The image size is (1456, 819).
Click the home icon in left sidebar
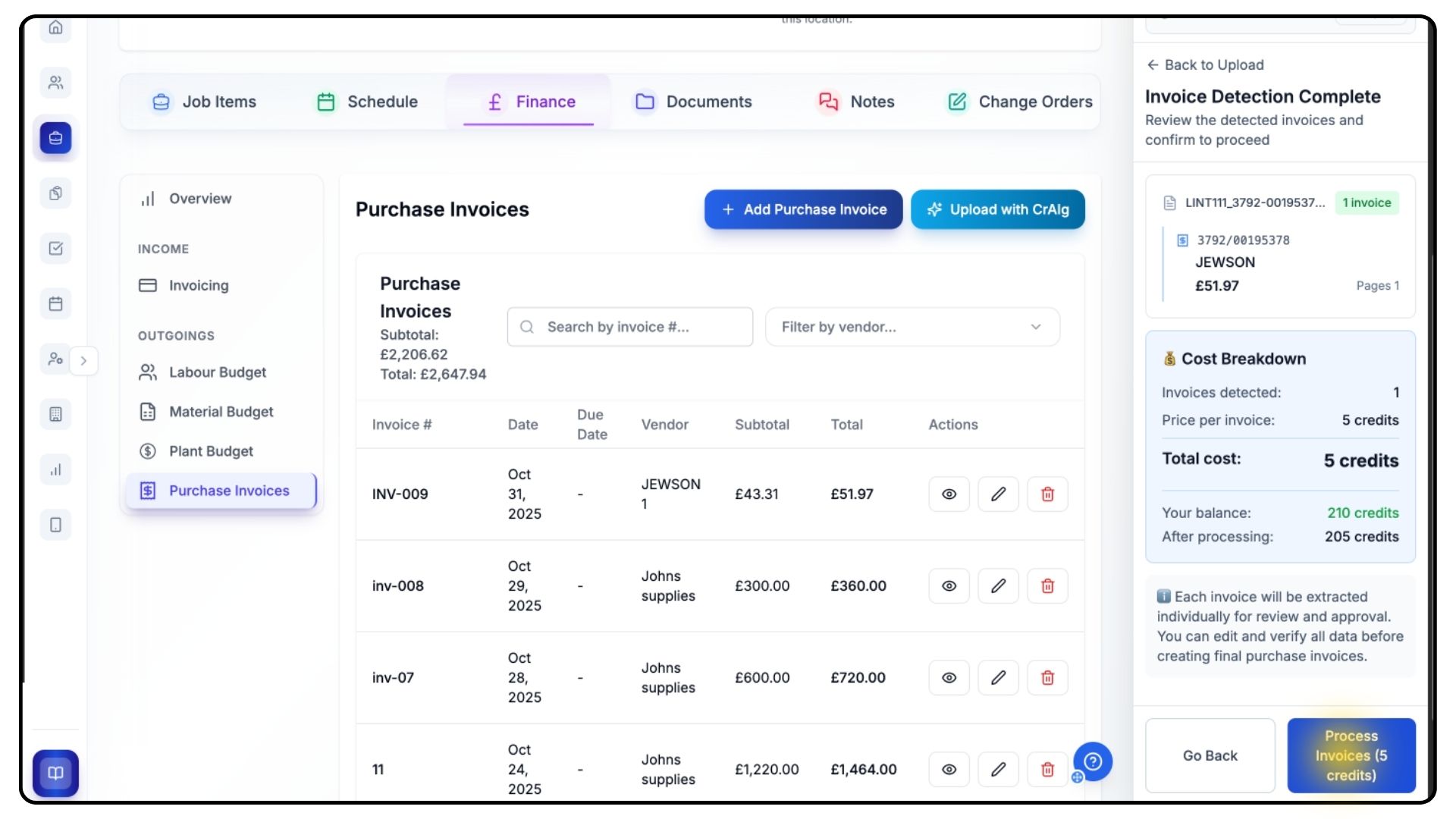pos(55,28)
